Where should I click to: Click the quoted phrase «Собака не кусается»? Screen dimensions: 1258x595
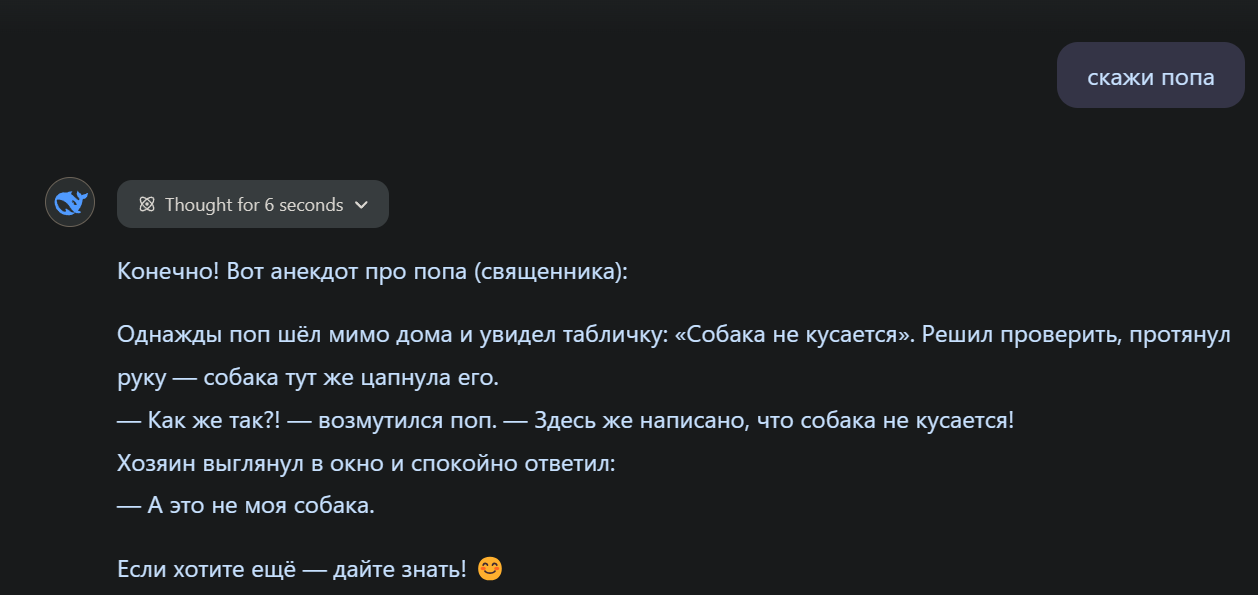(x=794, y=335)
